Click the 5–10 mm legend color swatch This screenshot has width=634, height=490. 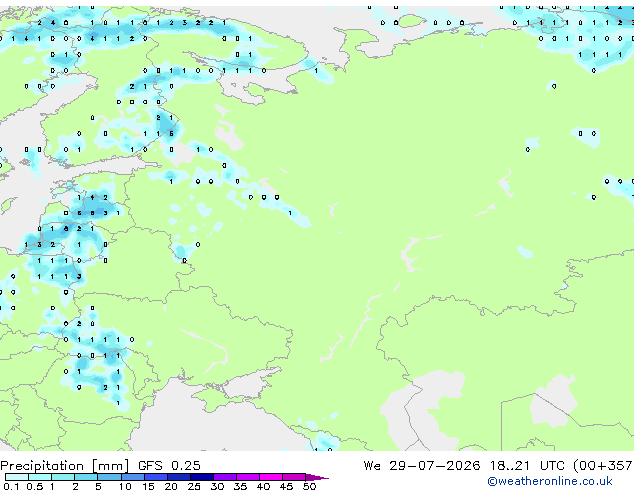110,477
